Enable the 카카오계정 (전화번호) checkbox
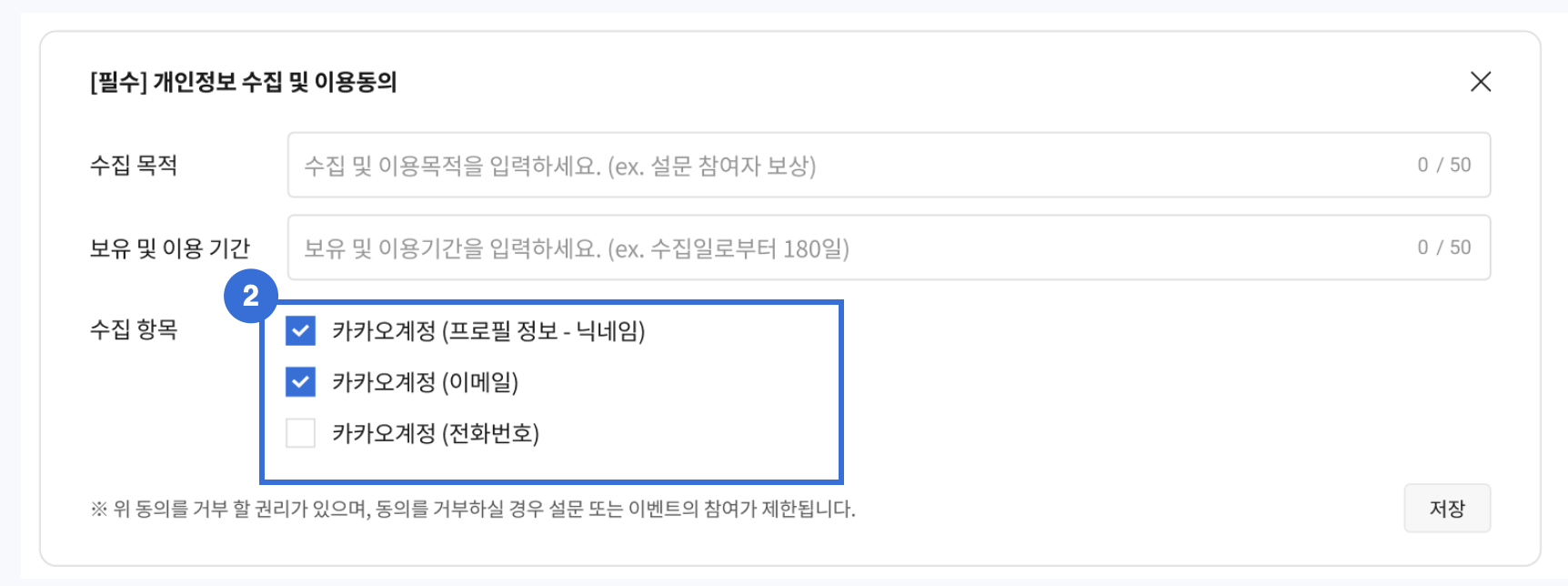This screenshot has width=1568, height=586. (300, 433)
